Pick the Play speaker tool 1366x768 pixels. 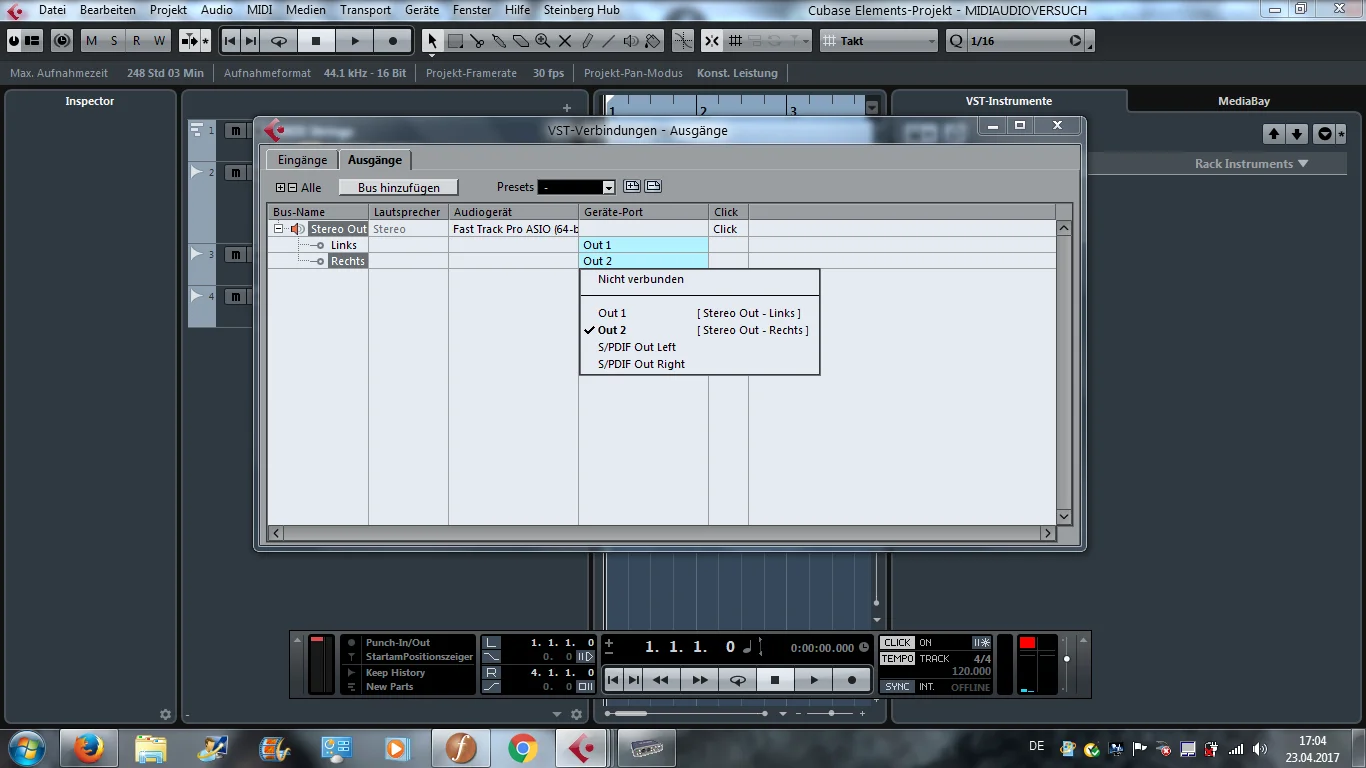pyautogui.click(x=631, y=41)
